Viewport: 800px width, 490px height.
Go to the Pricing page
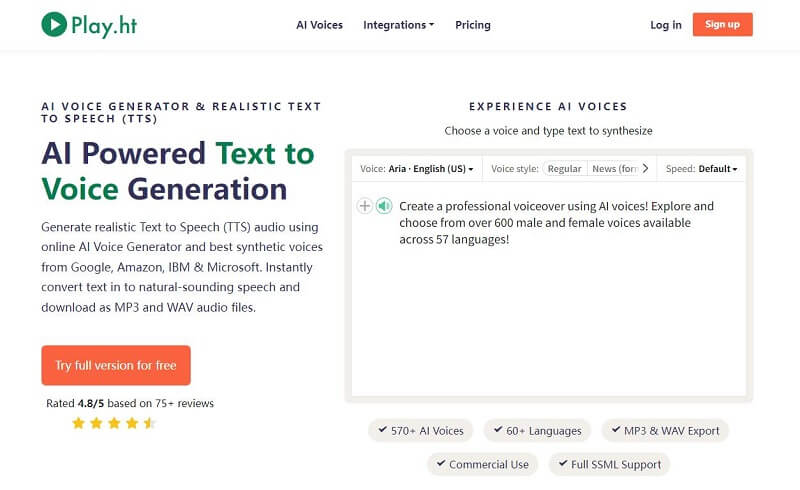pos(473,25)
